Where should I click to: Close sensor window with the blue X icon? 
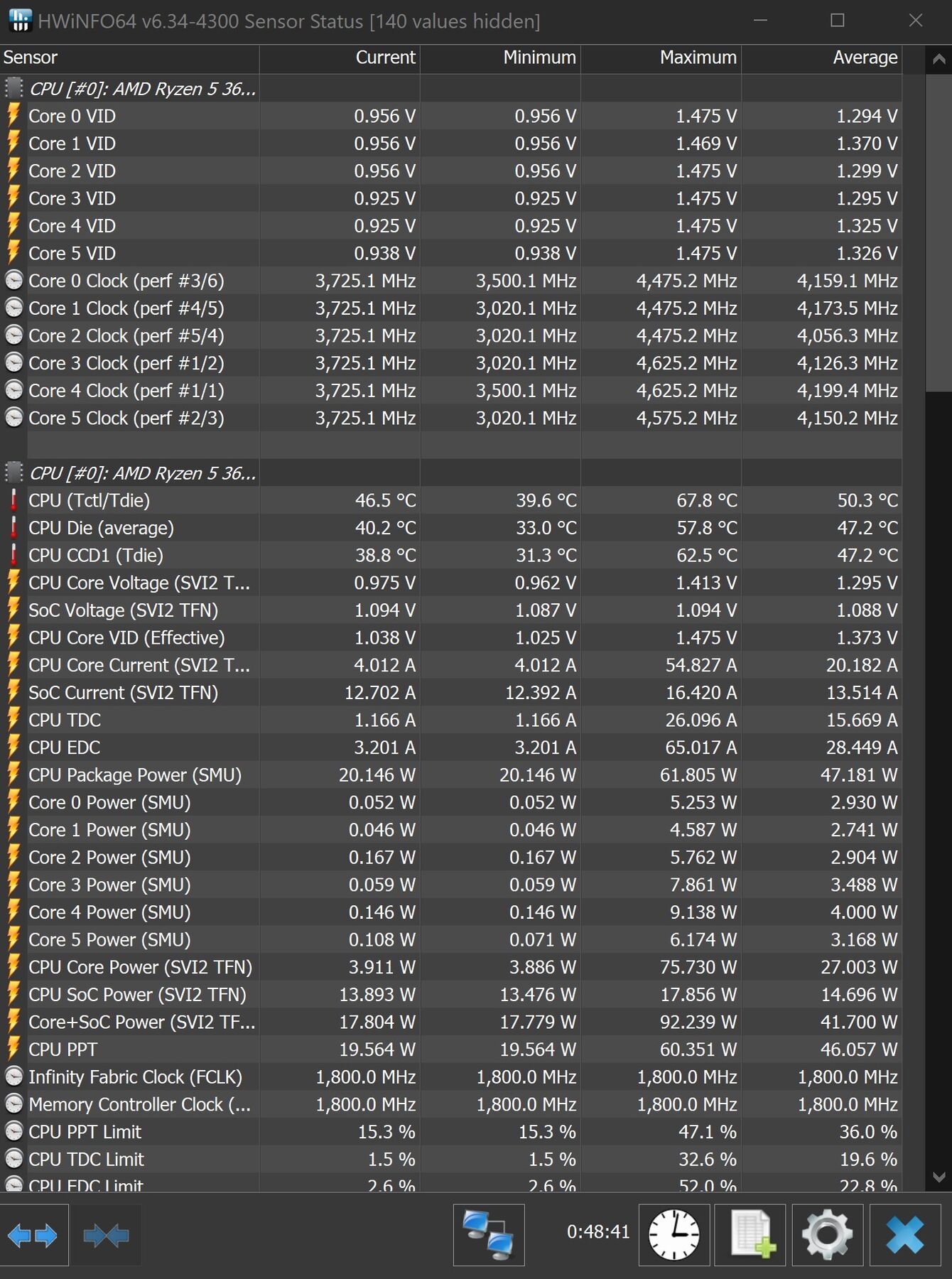point(906,1236)
